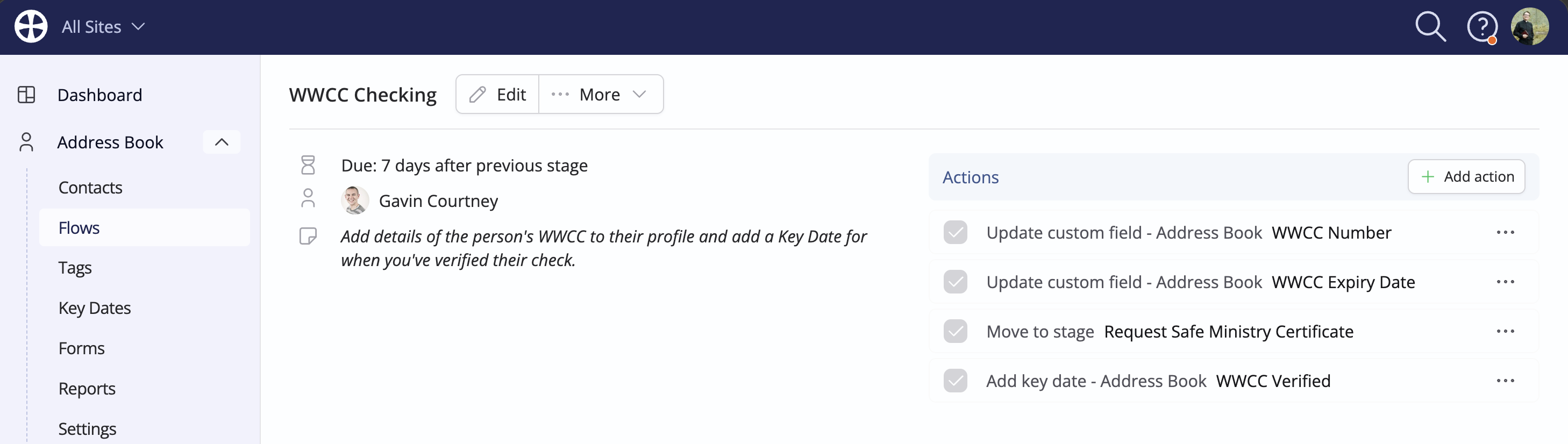Click the Edit button

(x=497, y=94)
